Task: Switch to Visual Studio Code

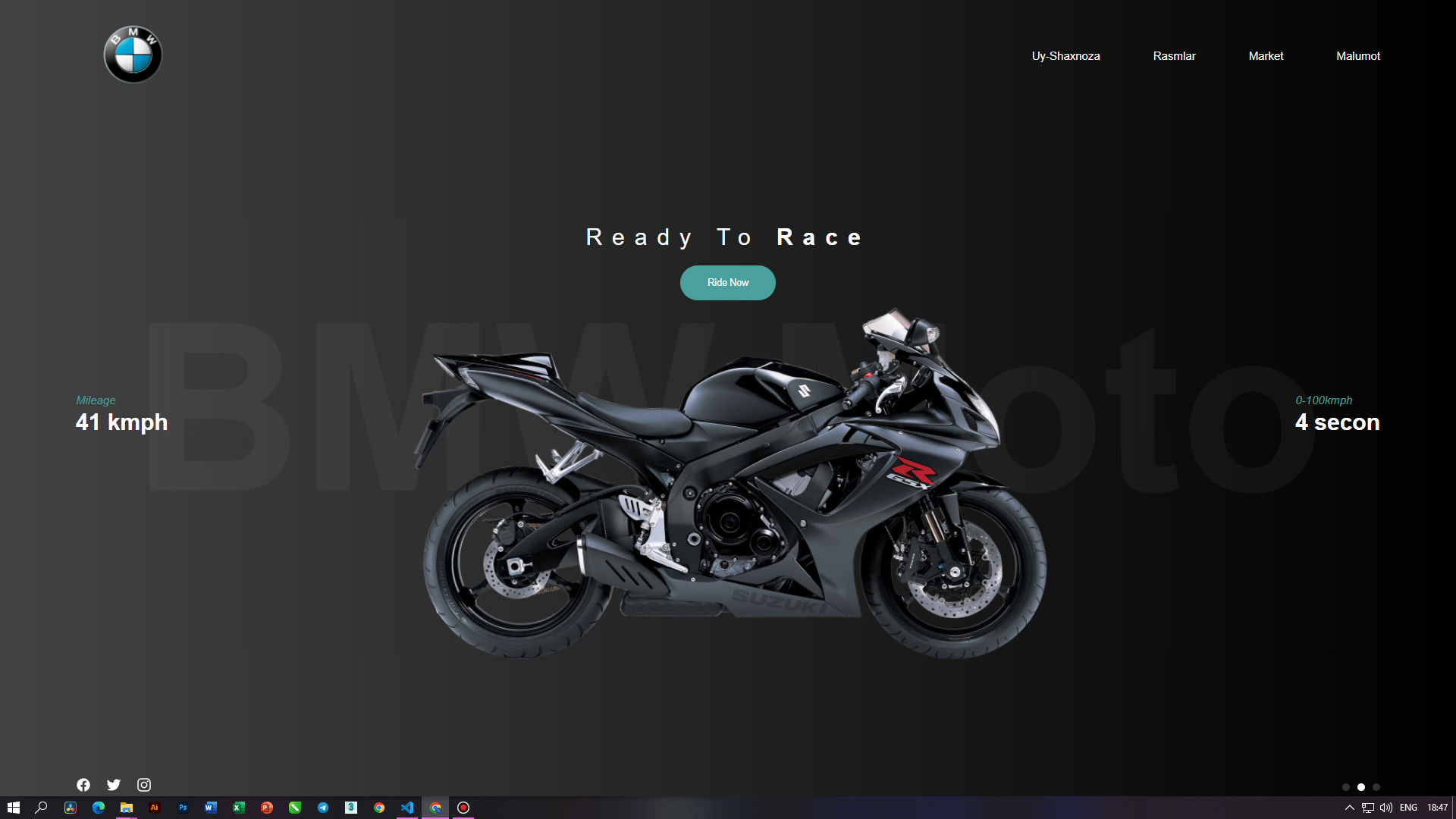Action: coord(407,808)
